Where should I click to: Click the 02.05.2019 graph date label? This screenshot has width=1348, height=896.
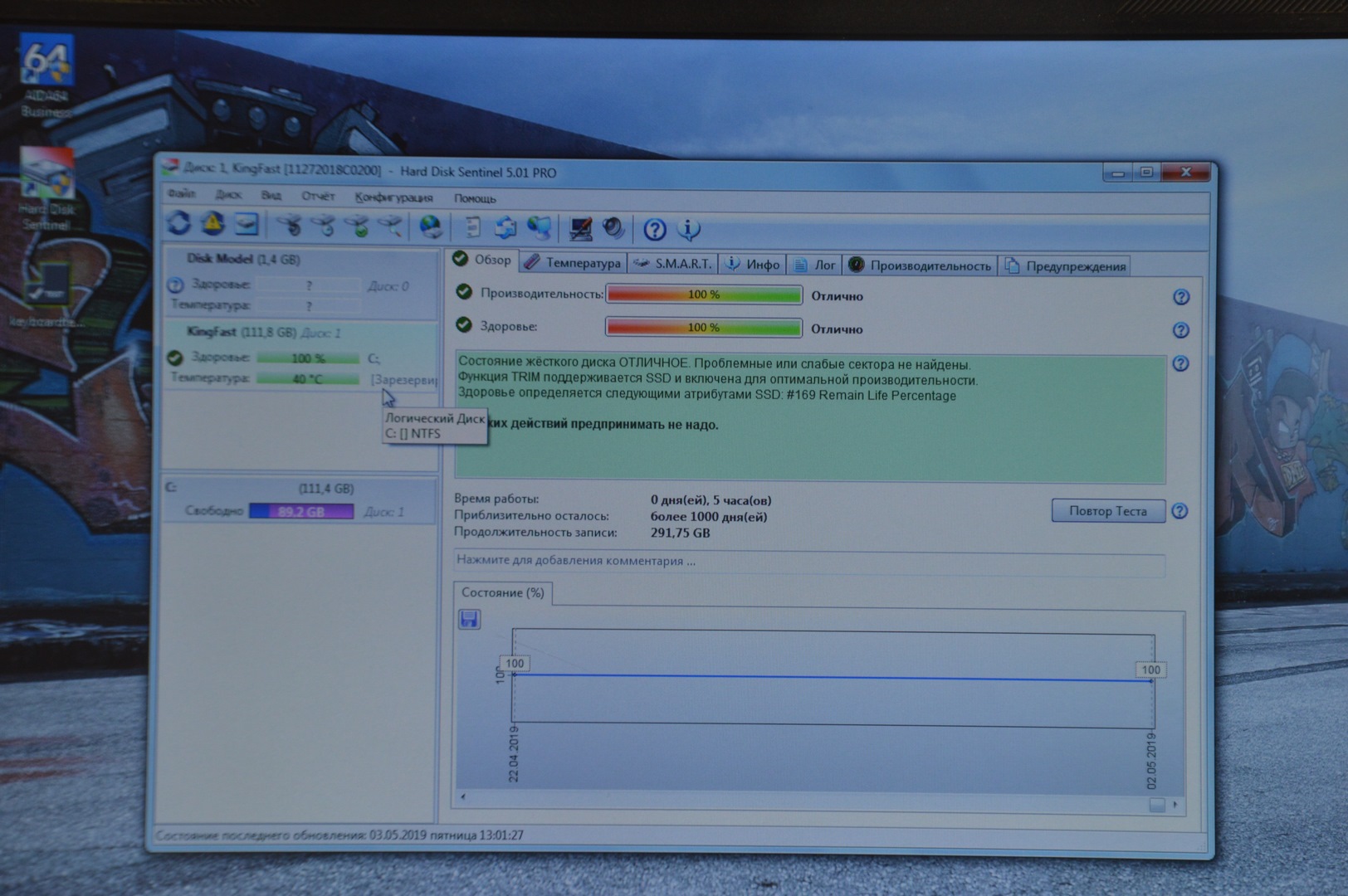pos(1151,760)
